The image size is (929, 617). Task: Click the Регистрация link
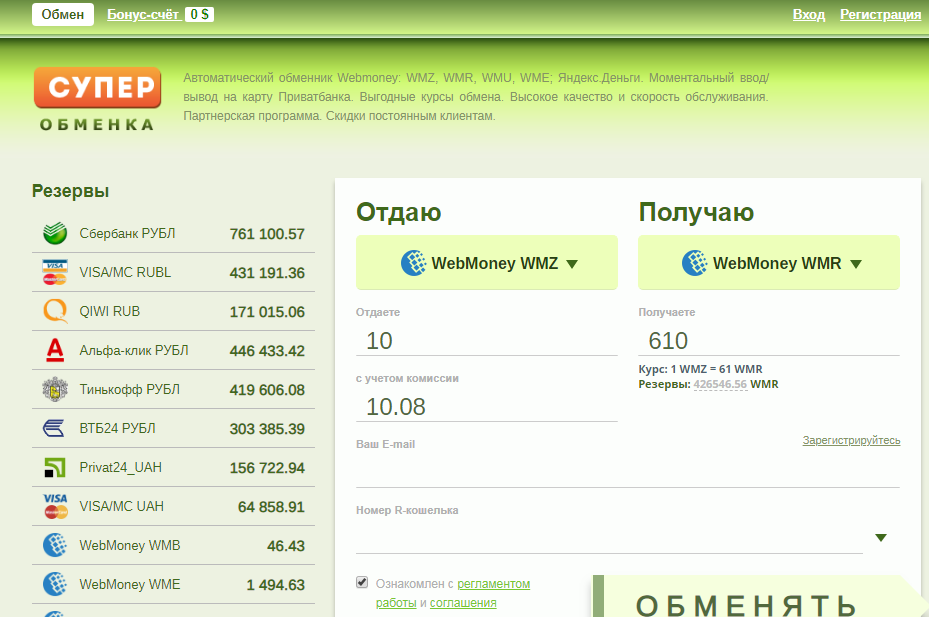(880, 14)
